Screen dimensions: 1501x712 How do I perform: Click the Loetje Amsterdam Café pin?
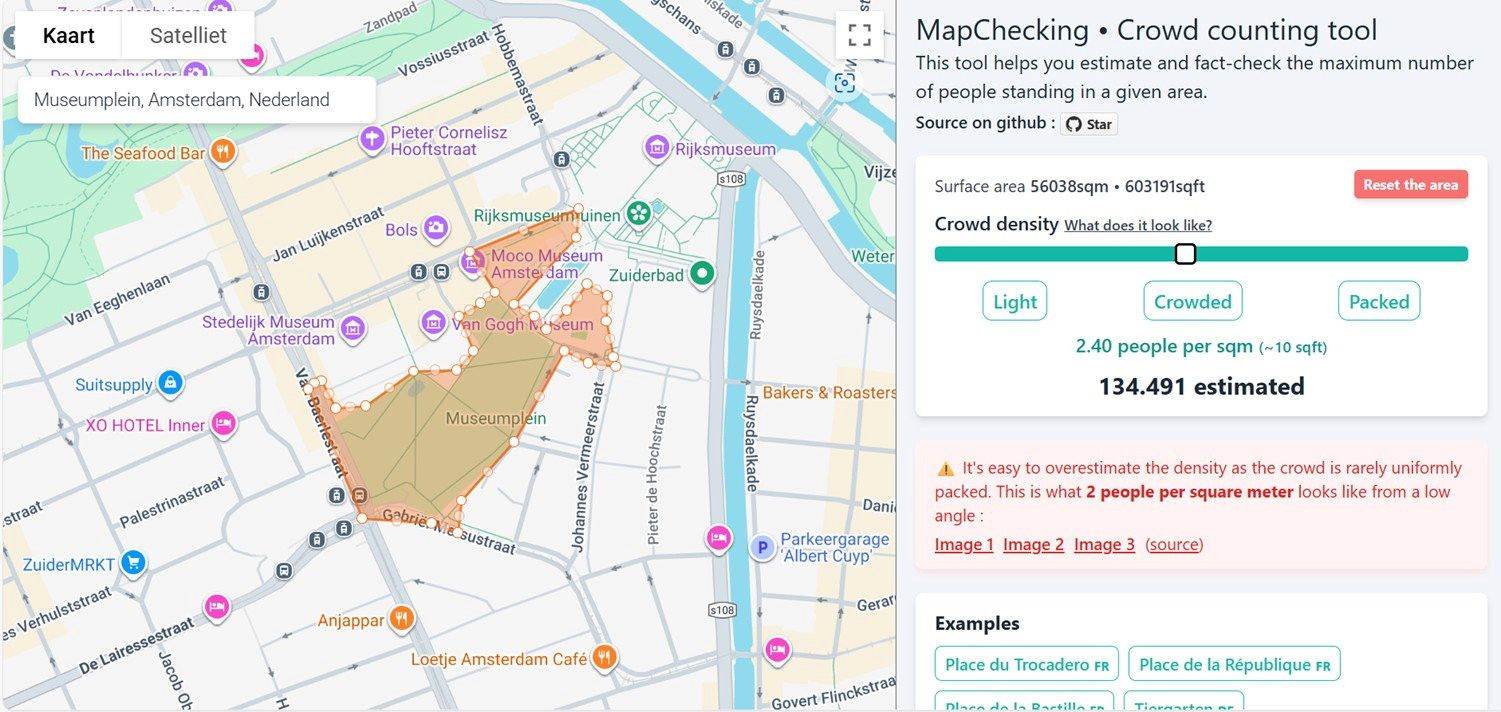[x=604, y=658]
